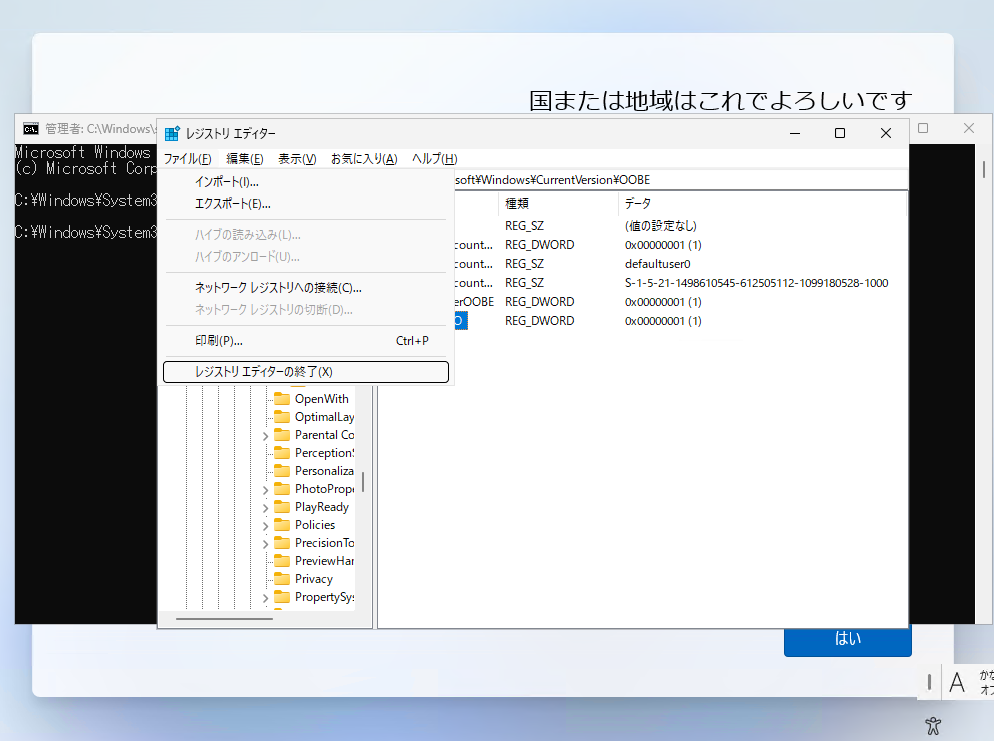Click the tree pane horizontal scrollbar

[x=224, y=619]
